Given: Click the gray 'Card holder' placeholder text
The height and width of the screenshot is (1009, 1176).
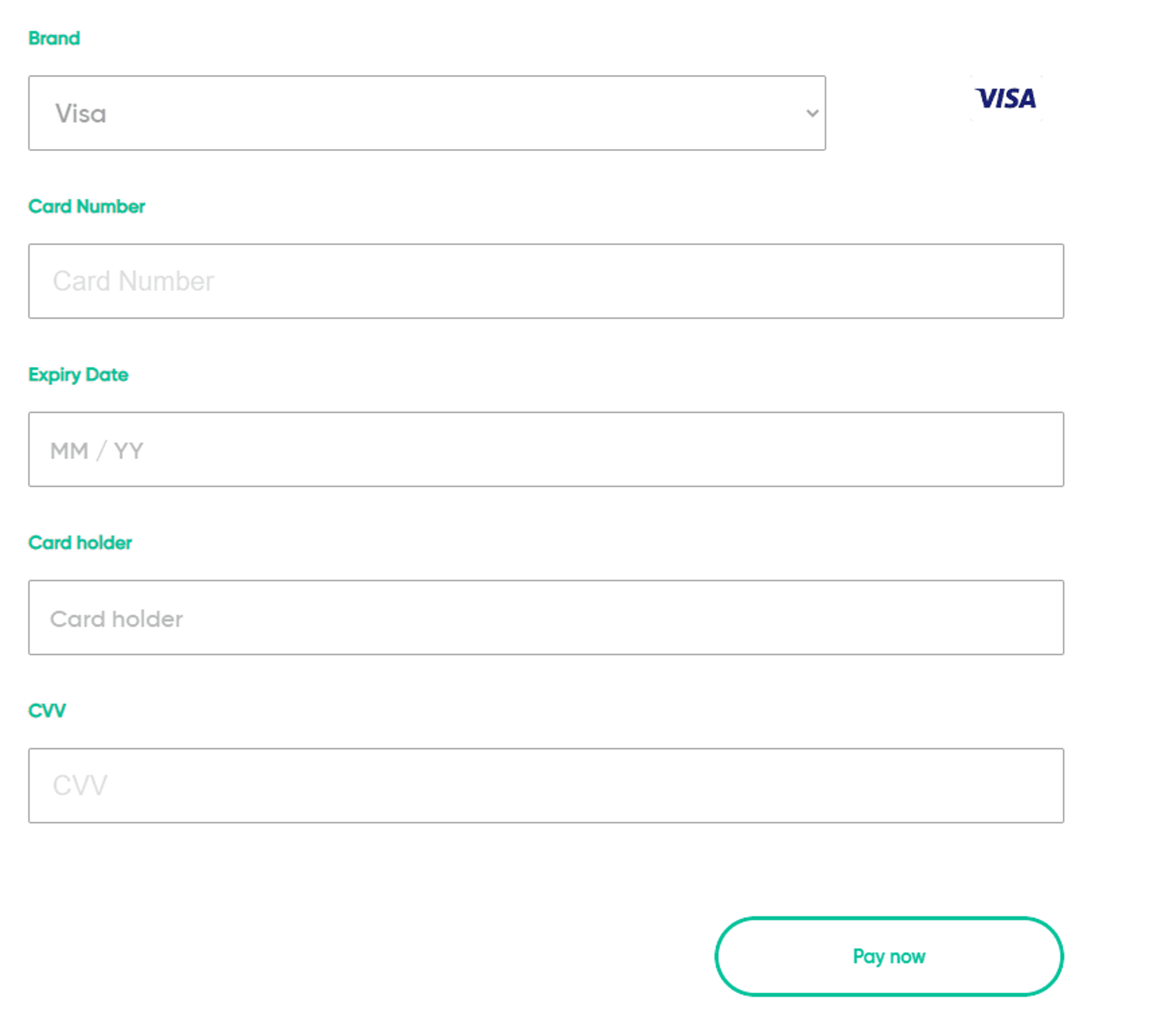Looking at the screenshot, I should (116, 619).
